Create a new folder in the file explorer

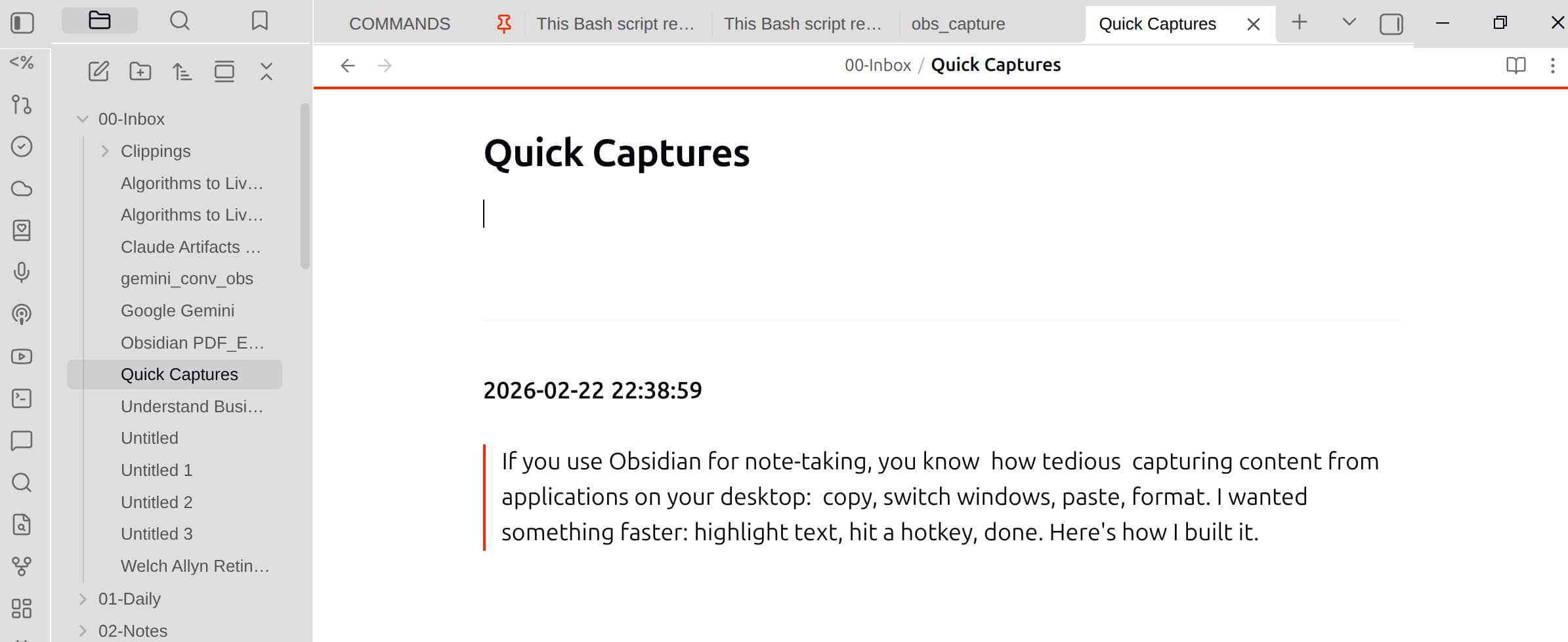(139, 72)
